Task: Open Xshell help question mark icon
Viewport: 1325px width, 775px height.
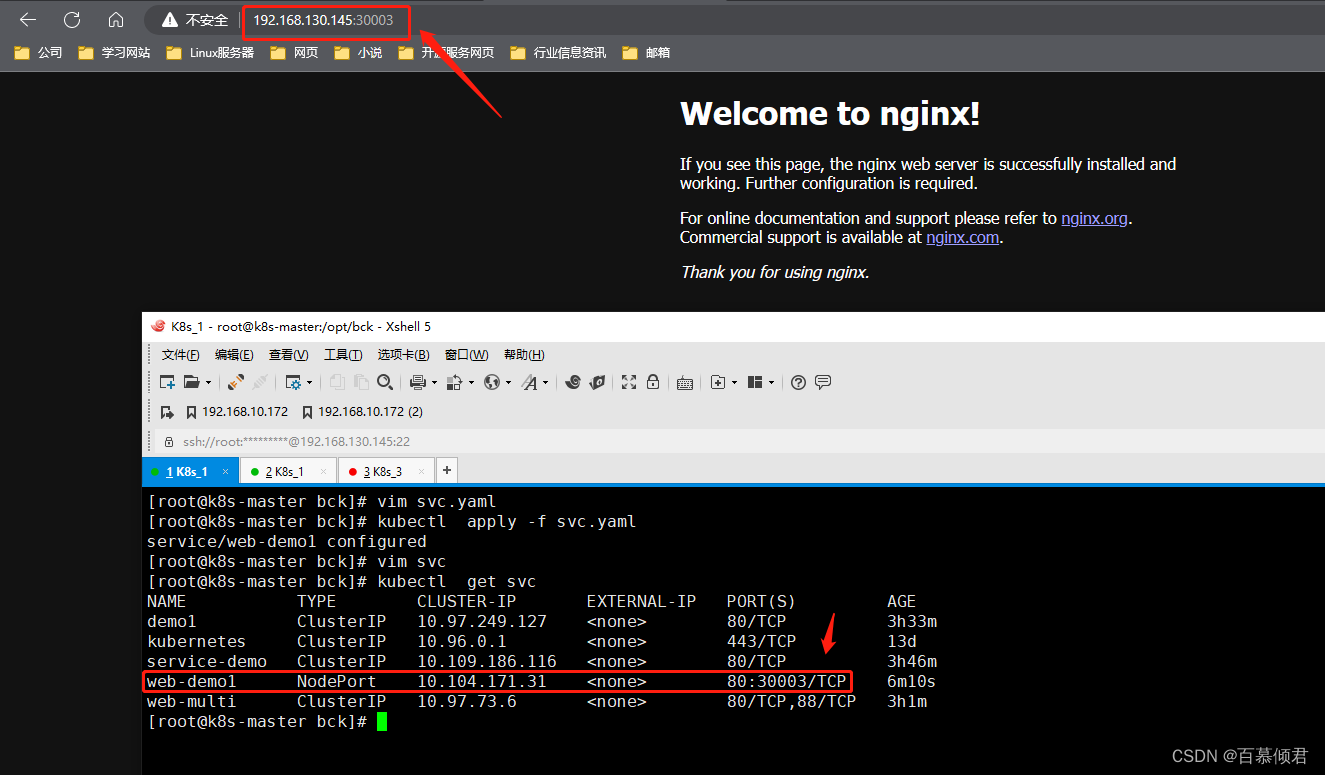Action: (x=798, y=382)
